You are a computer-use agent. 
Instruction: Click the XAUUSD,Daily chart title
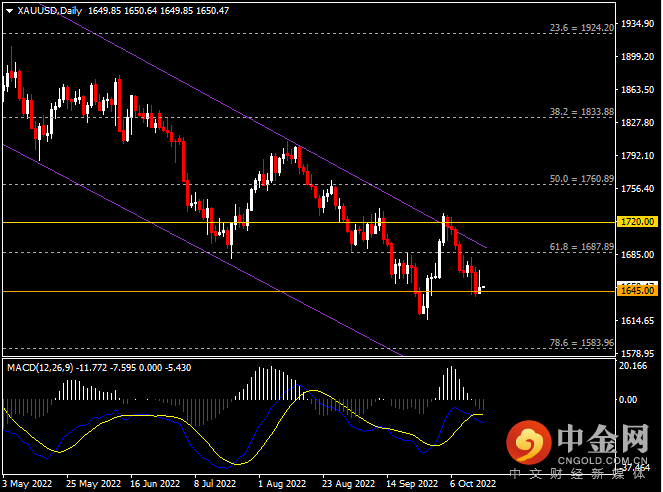tap(49, 11)
